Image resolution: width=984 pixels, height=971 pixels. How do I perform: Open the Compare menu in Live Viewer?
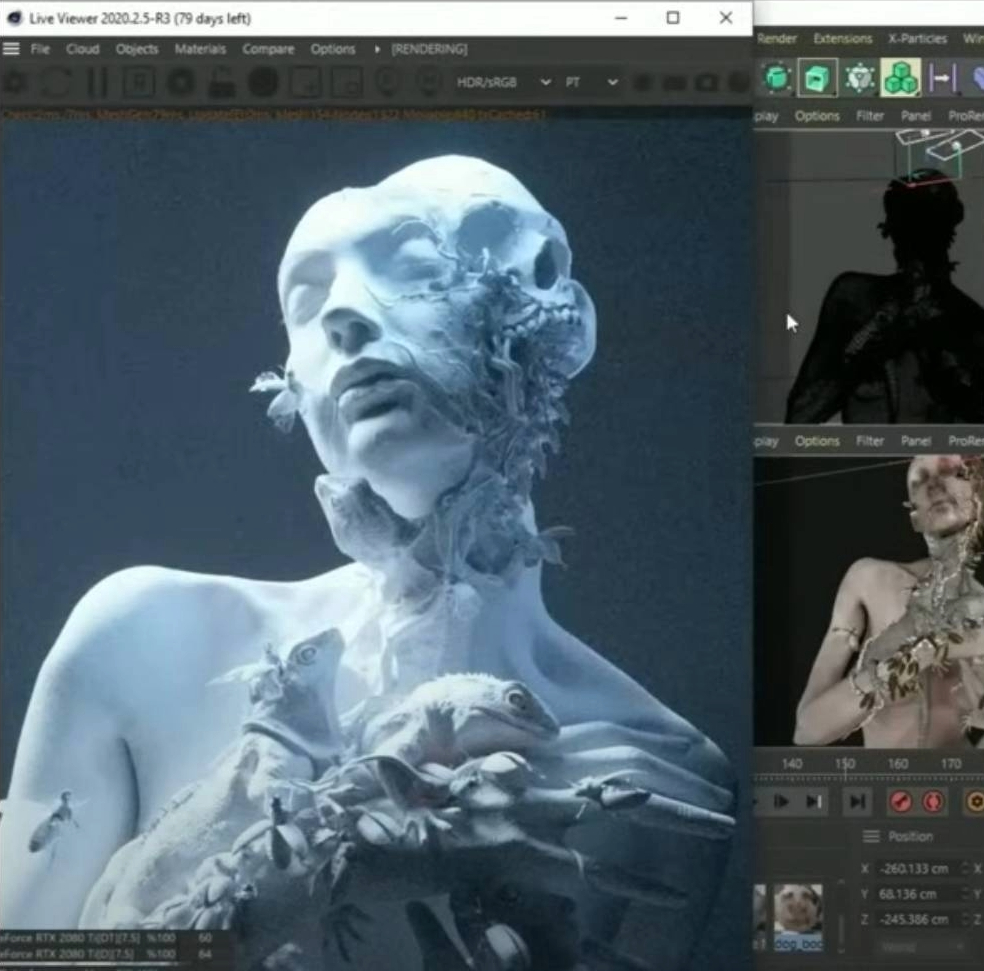coord(268,48)
